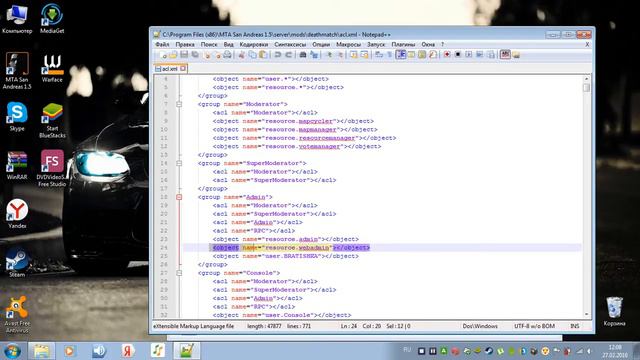This screenshot has width=640, height=360.
Task: Click the 'resource.webadmin' text in line 24
Action: (x=297, y=248)
